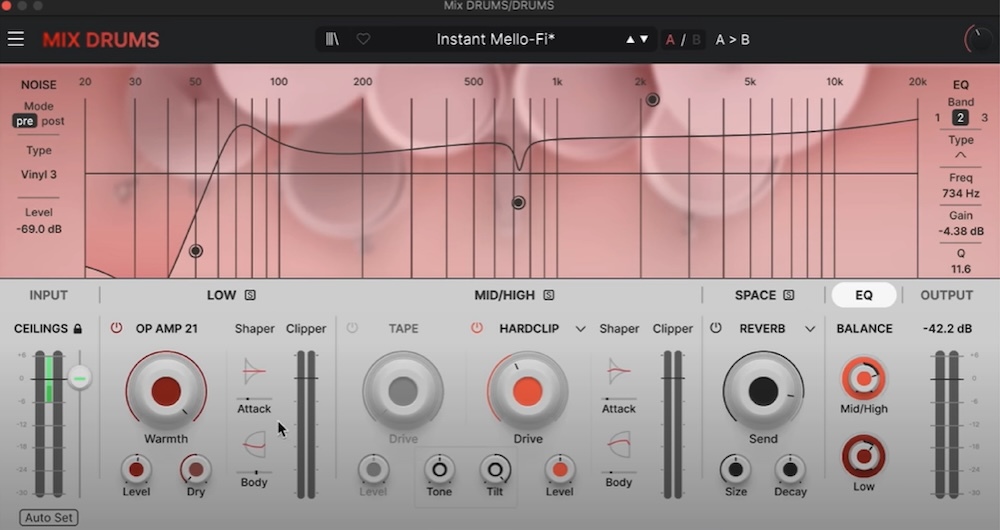Toggle the OP AMP 21 power button
The height and width of the screenshot is (530, 1000).
pyautogui.click(x=116, y=328)
